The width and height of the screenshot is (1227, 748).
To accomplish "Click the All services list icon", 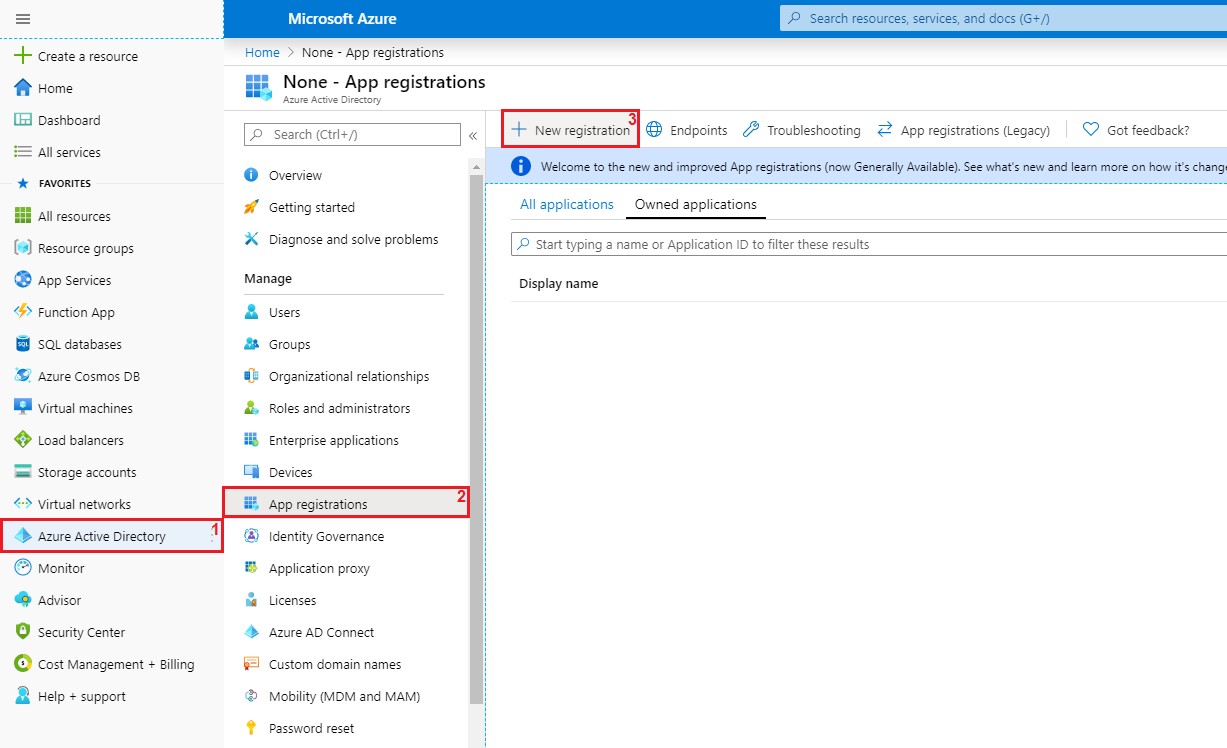I will (23, 152).
